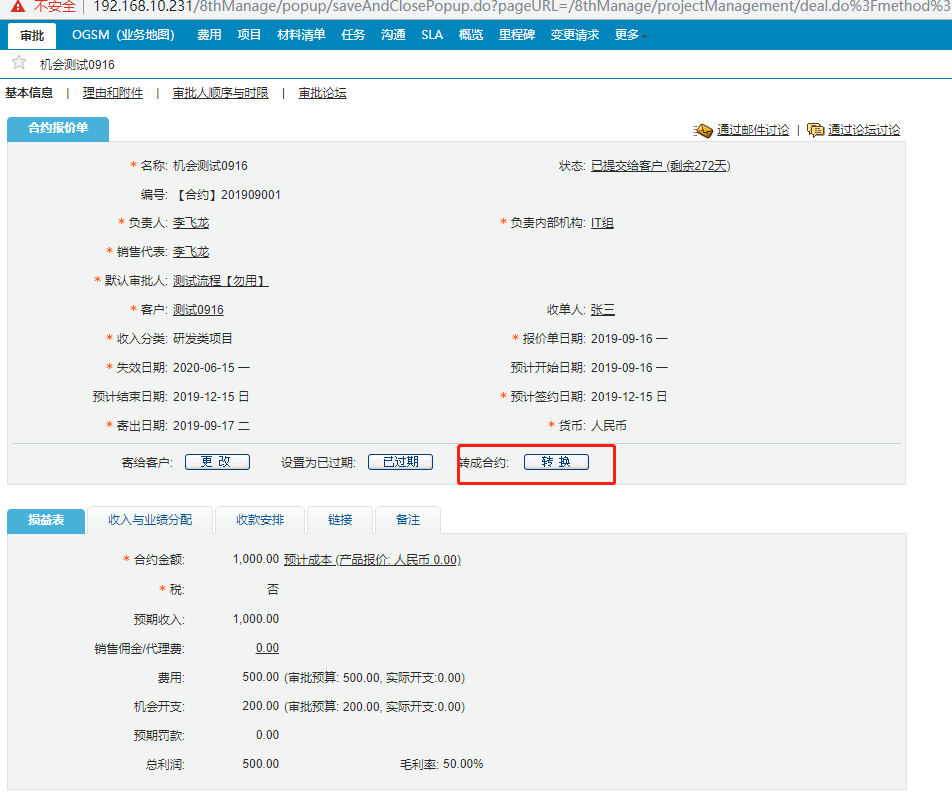Open 销售代表 link 李飞龙

(x=191, y=251)
